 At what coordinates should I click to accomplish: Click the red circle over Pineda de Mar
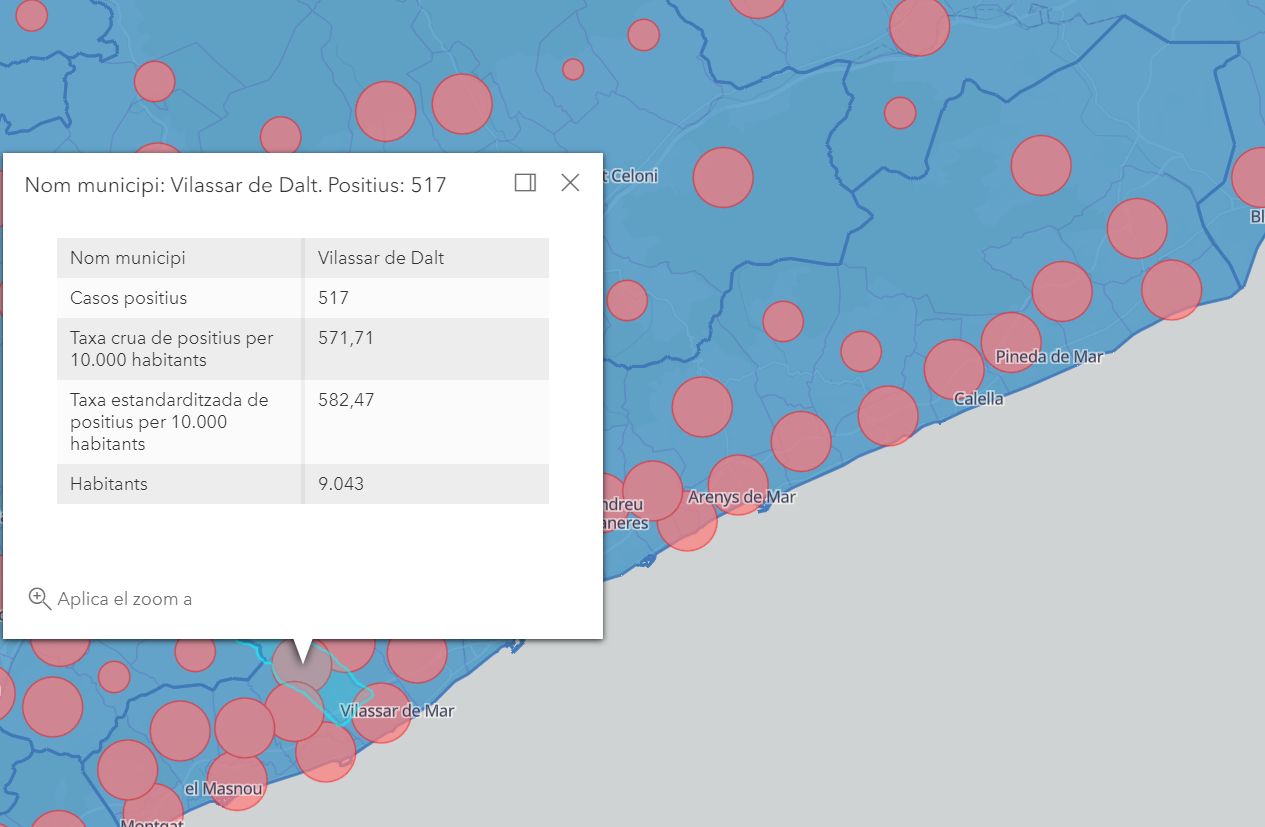coord(1011,342)
